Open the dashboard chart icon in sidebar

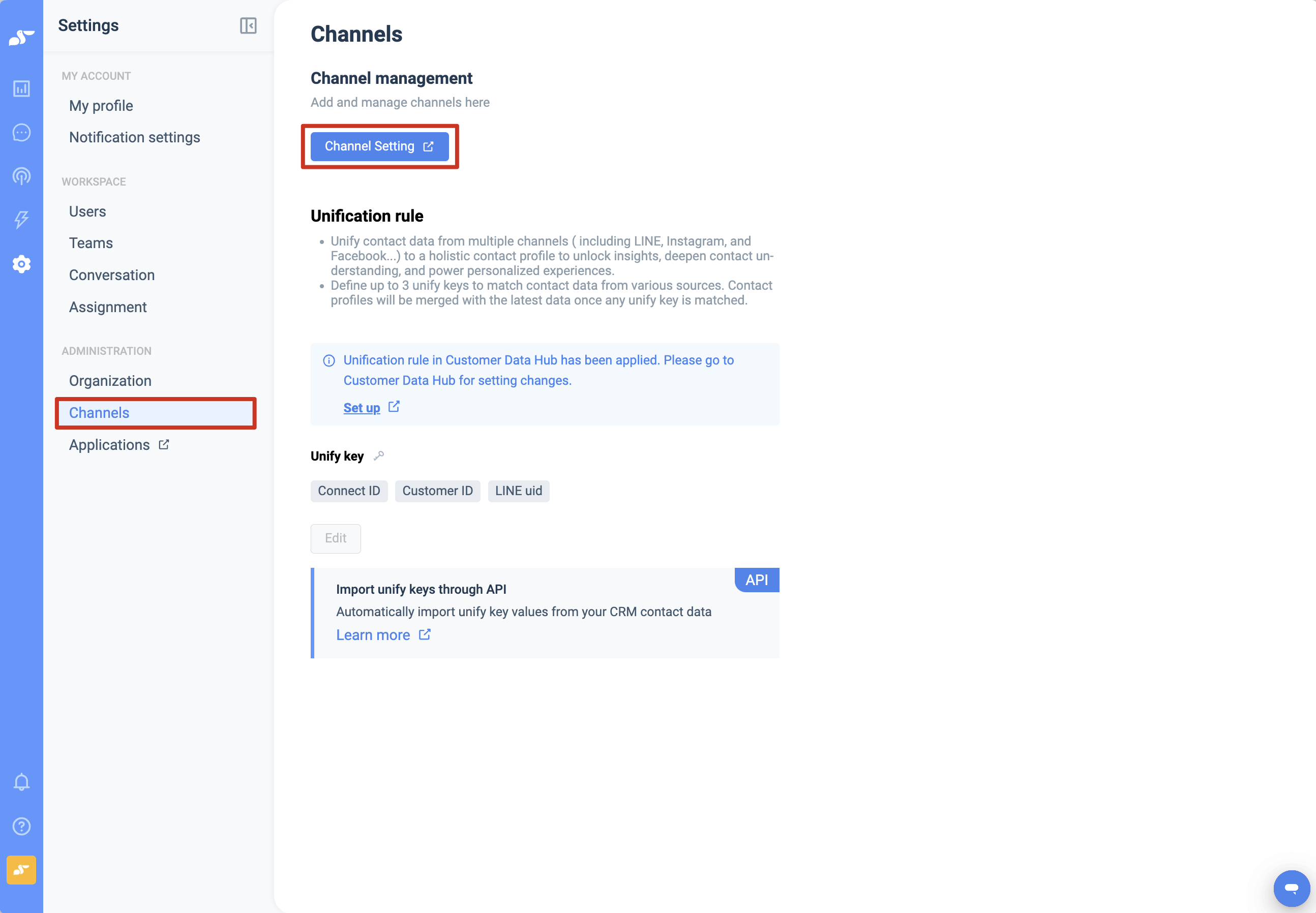tap(21, 88)
